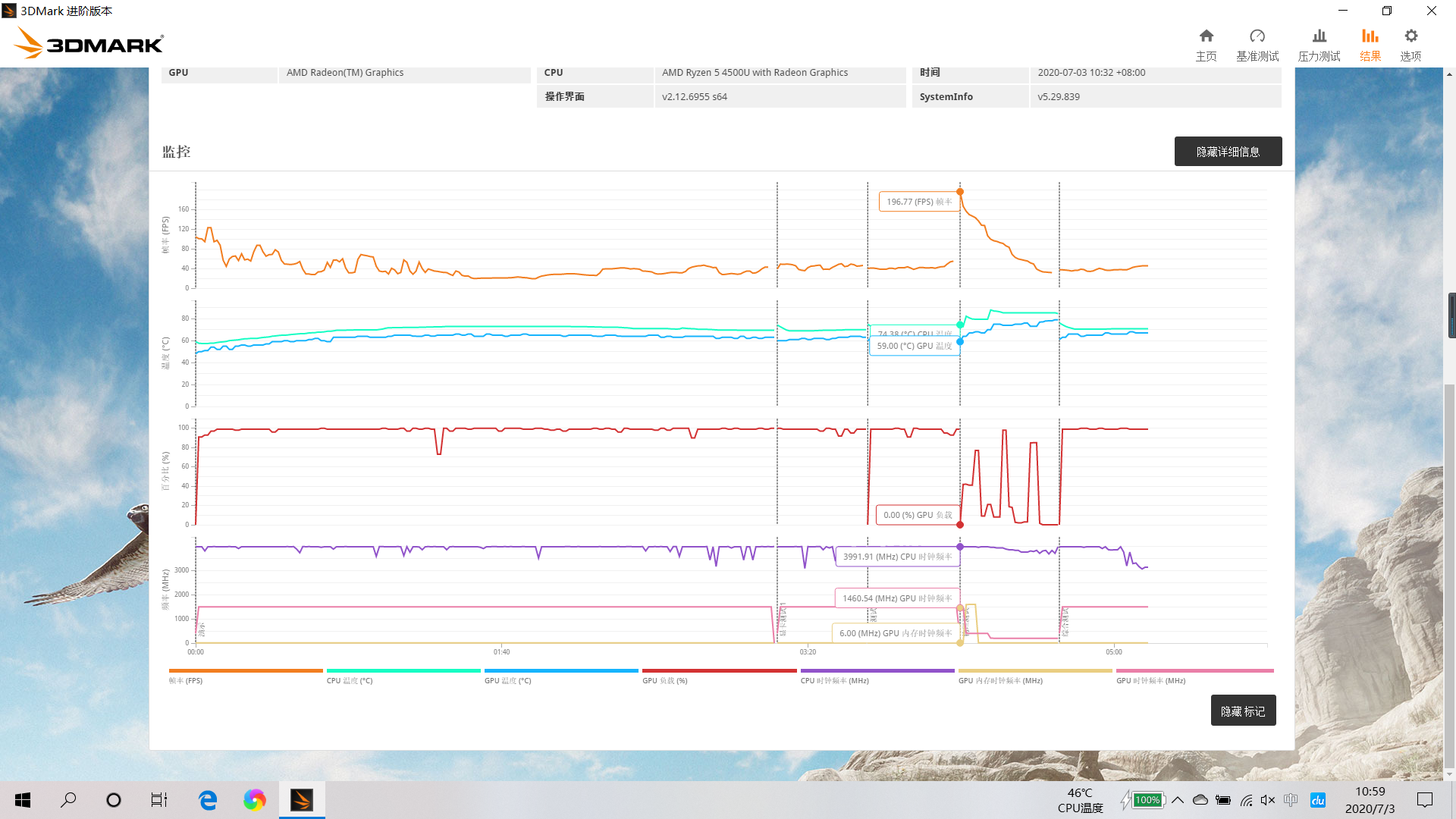Open Microsoft Edge from taskbar

point(208,800)
